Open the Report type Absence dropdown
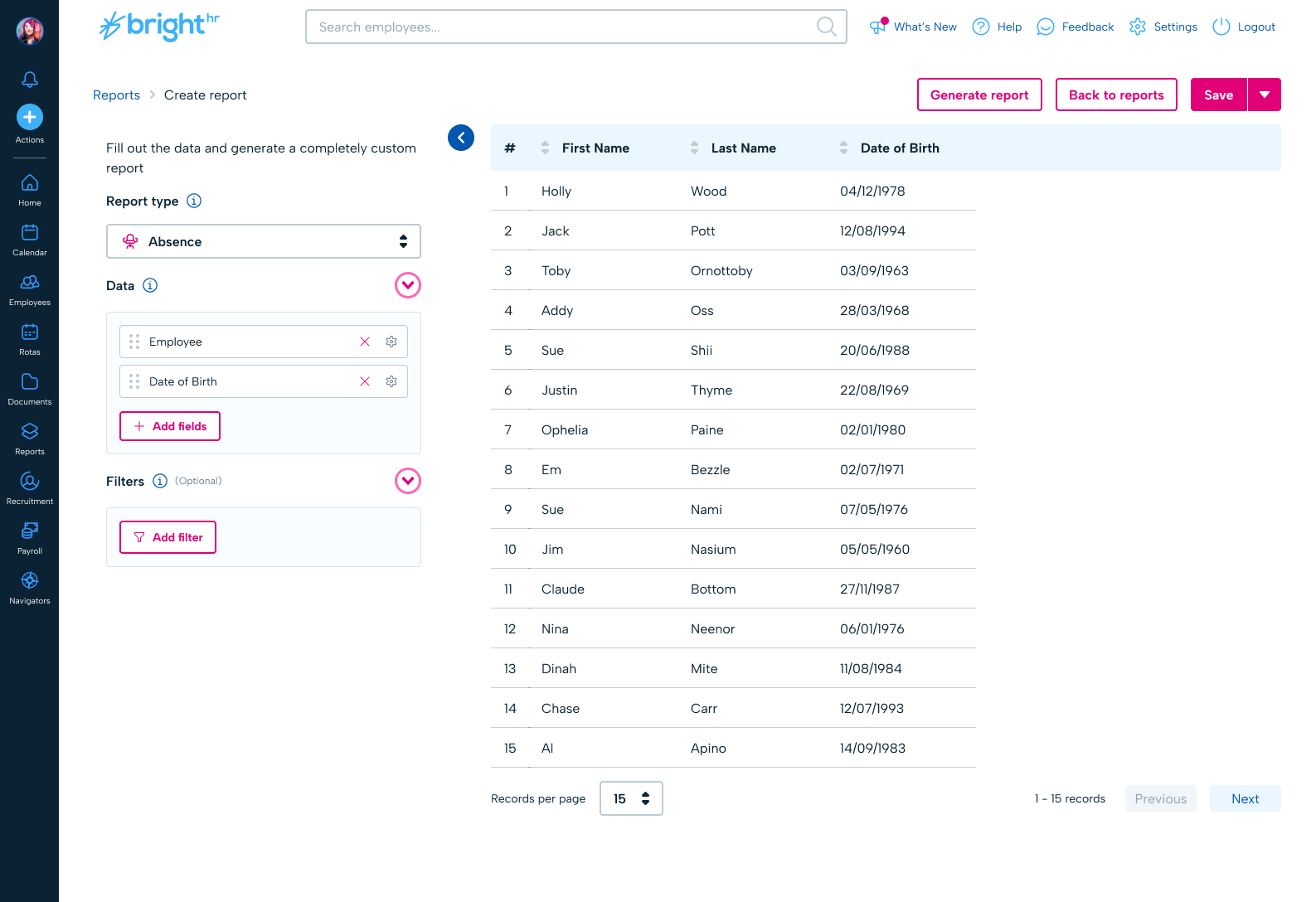 [x=264, y=241]
